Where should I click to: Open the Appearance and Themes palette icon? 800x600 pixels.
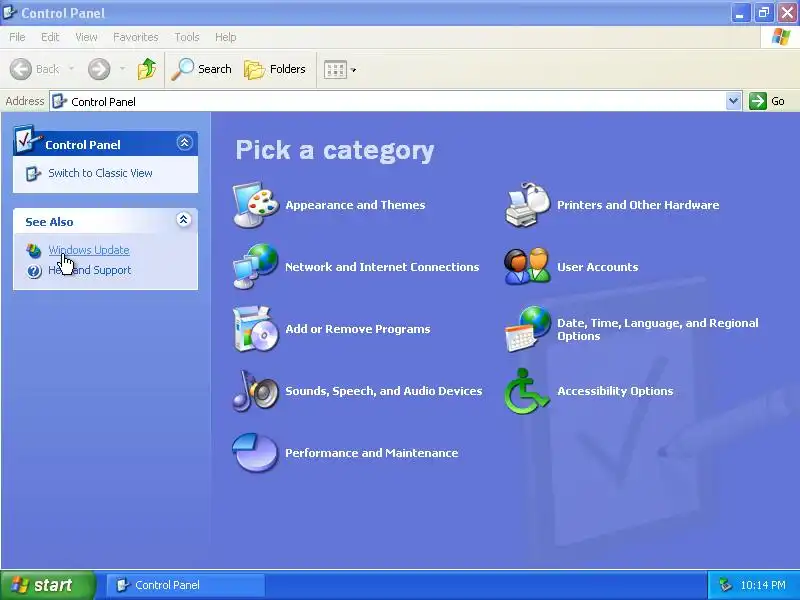click(256, 205)
